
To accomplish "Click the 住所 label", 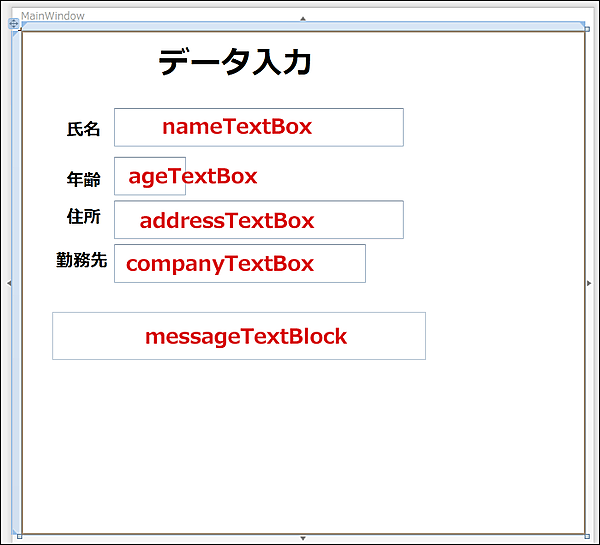I will (83, 217).
